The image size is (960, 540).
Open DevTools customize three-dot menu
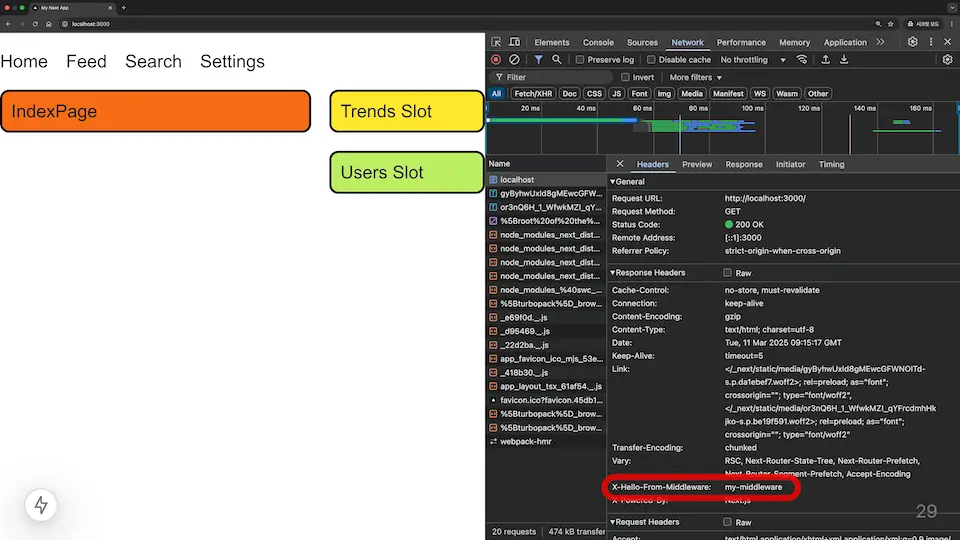point(931,42)
